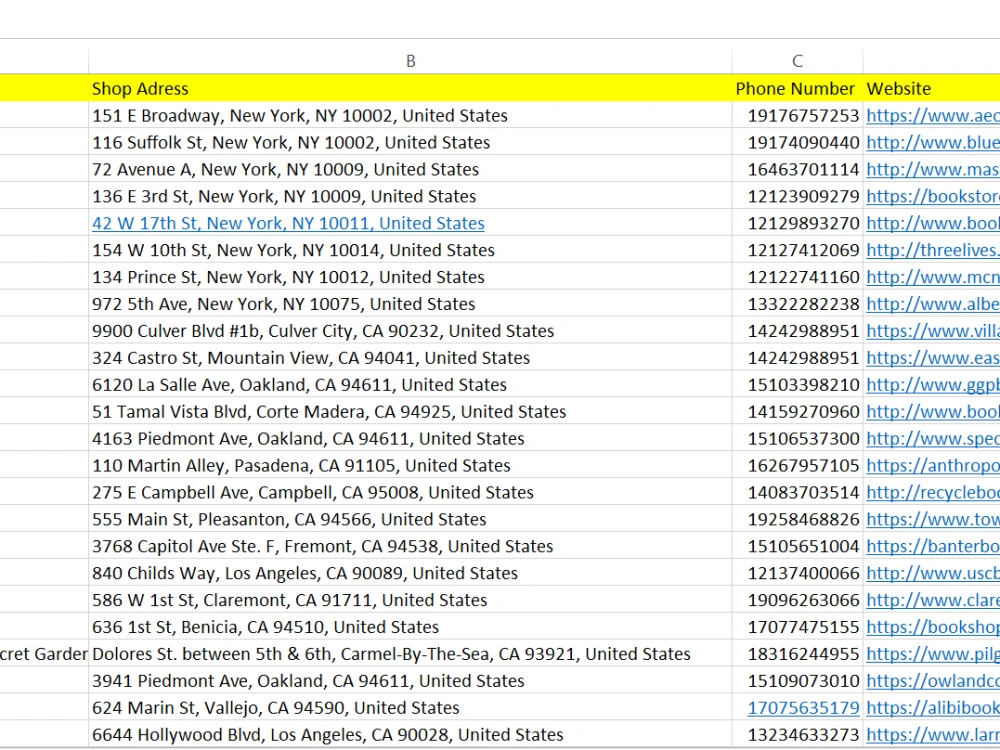1000x750 pixels.
Task: Open alibibook link in 624 Marin St row
Action: point(932,708)
